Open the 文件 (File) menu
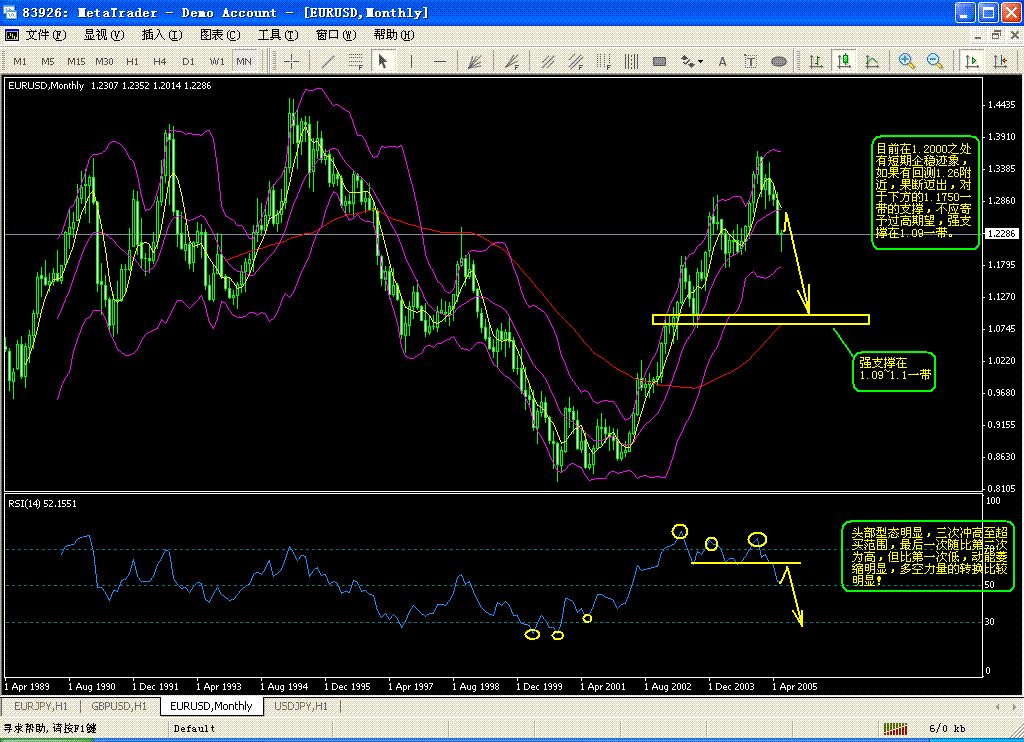1024x742 pixels. (46, 35)
